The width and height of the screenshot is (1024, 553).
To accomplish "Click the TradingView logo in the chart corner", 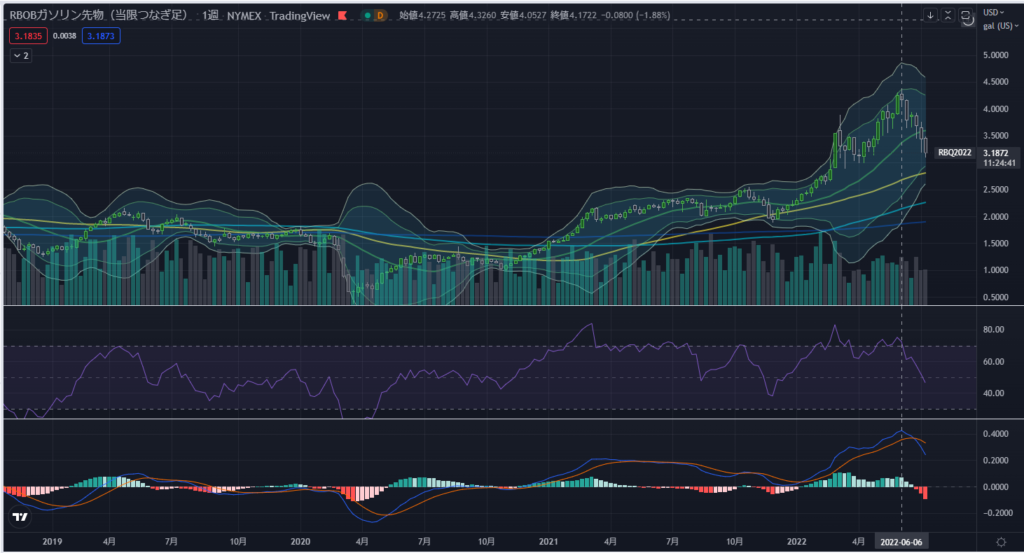I will (x=19, y=517).
